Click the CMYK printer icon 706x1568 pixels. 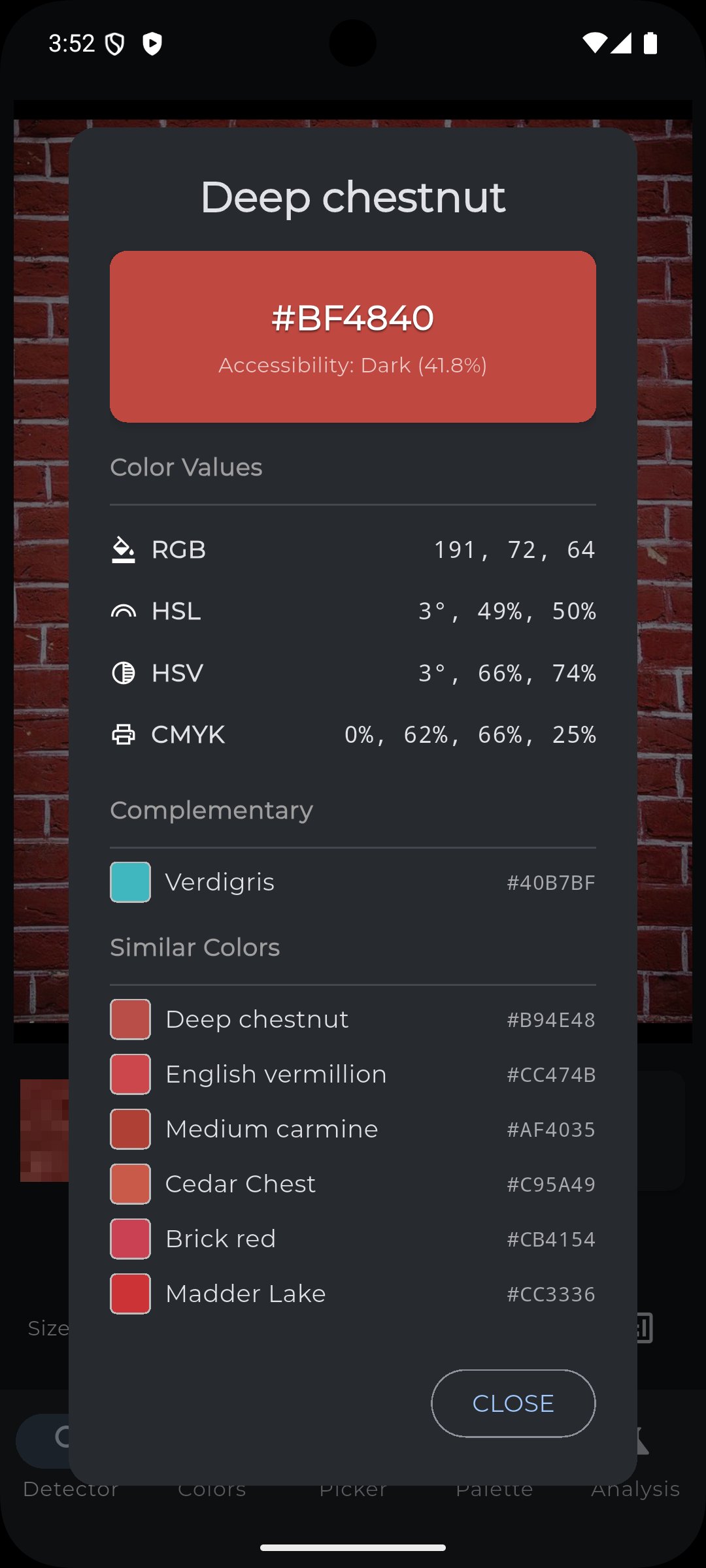(123, 734)
